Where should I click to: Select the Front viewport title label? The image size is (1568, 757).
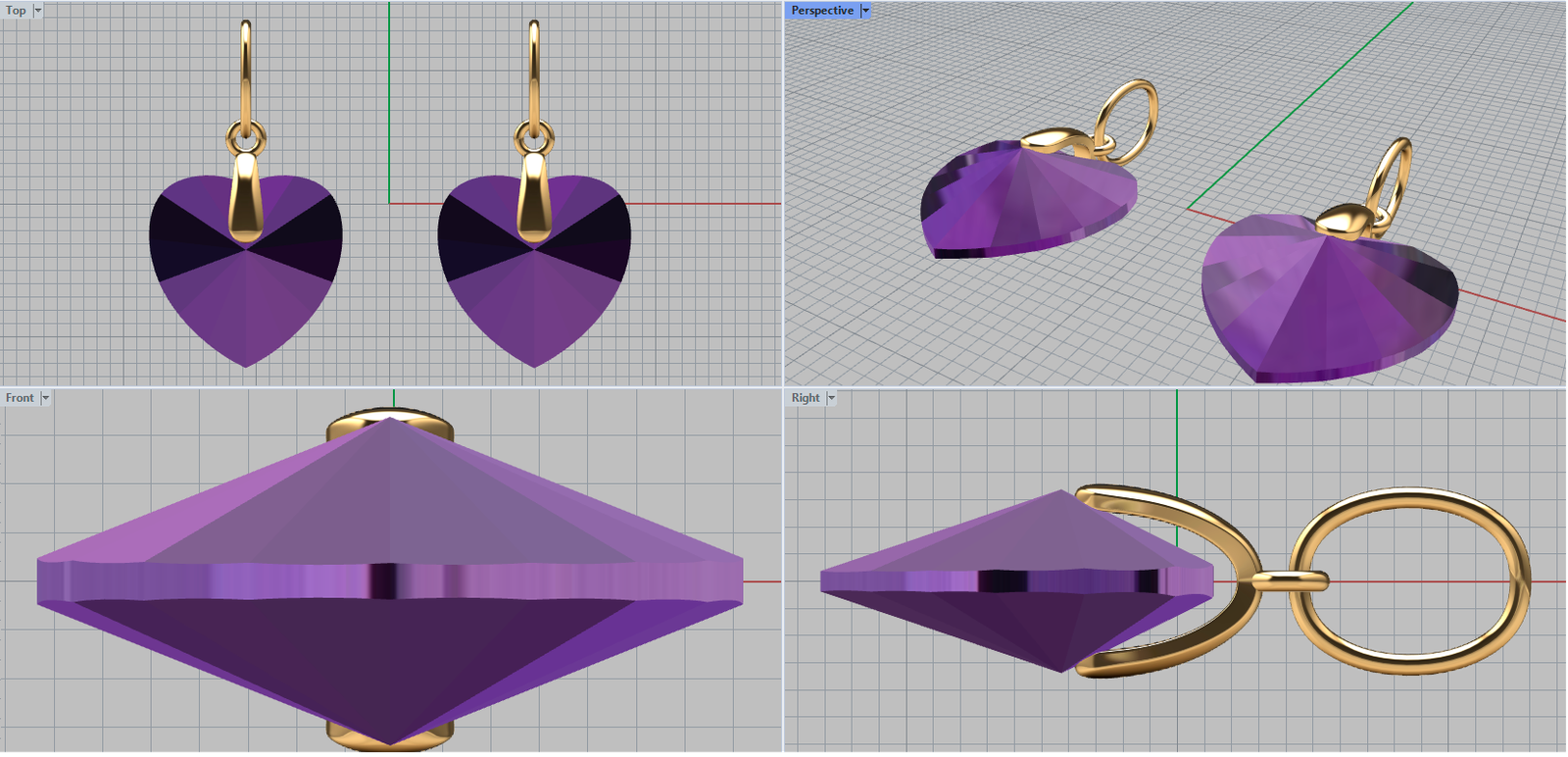pyautogui.click(x=19, y=398)
